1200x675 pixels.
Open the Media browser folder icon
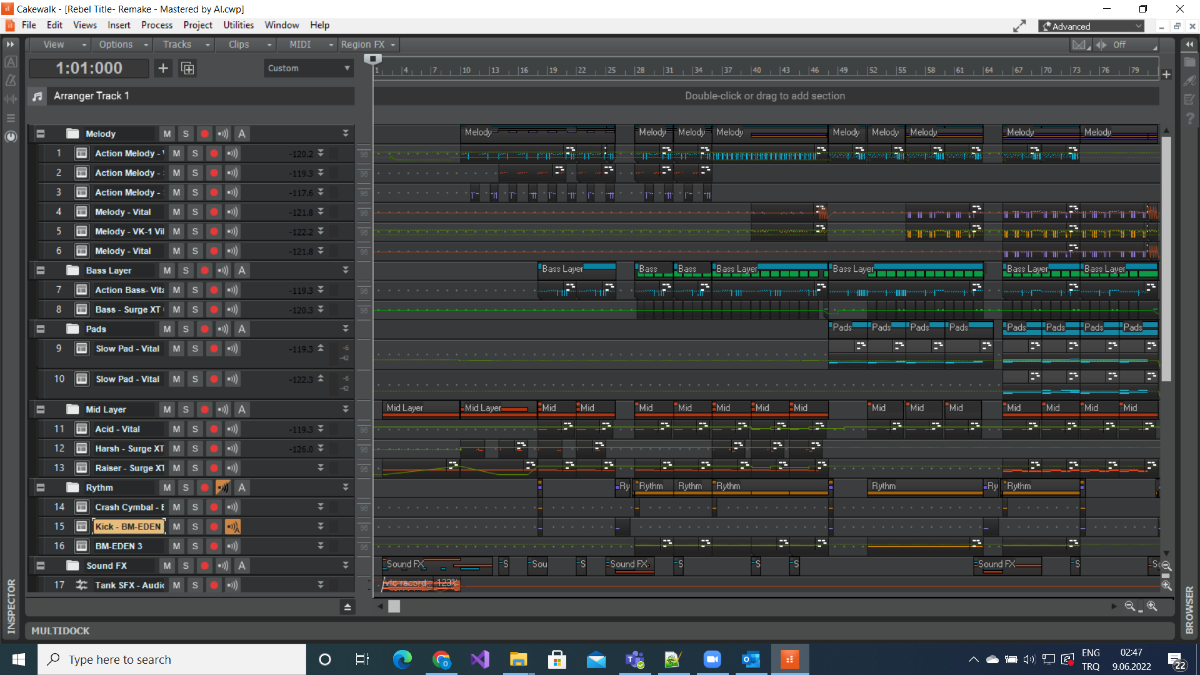1189,63
